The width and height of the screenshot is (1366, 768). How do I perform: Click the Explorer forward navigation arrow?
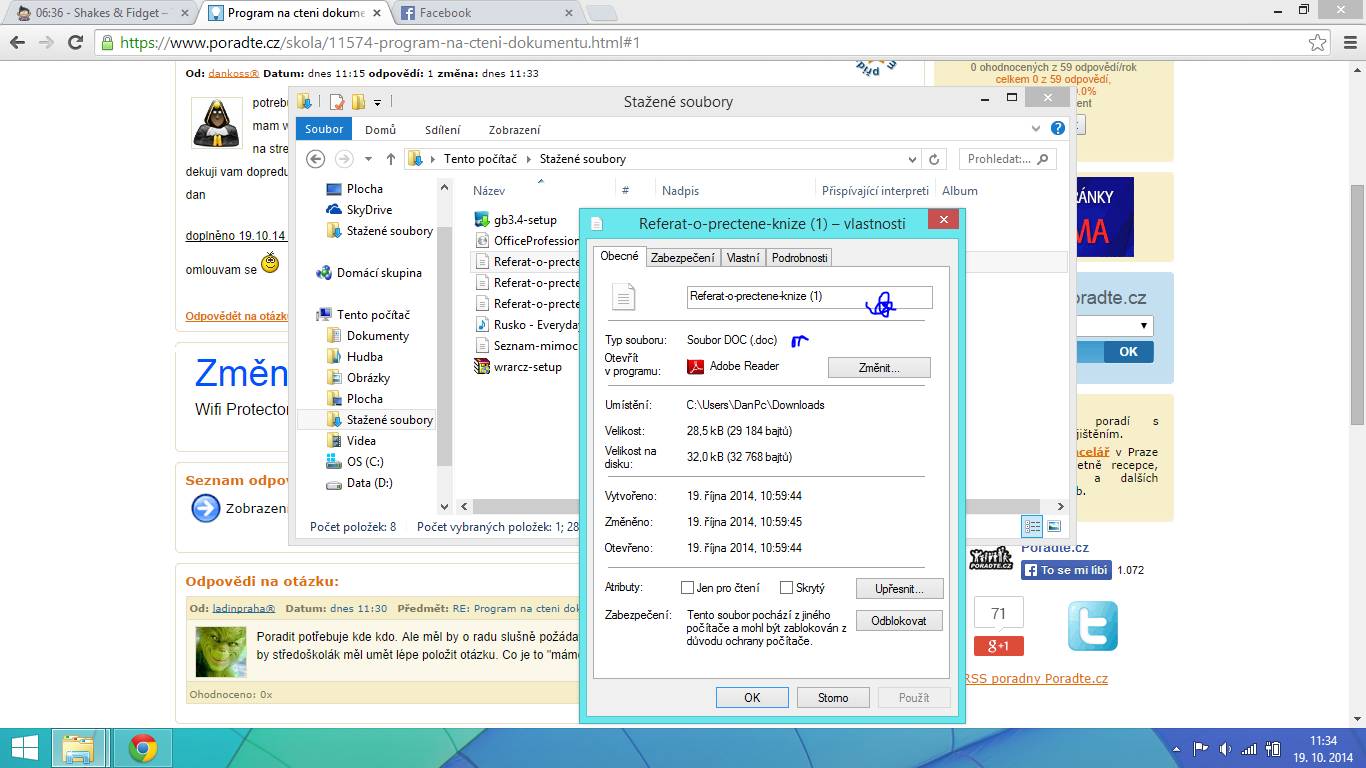(344, 159)
